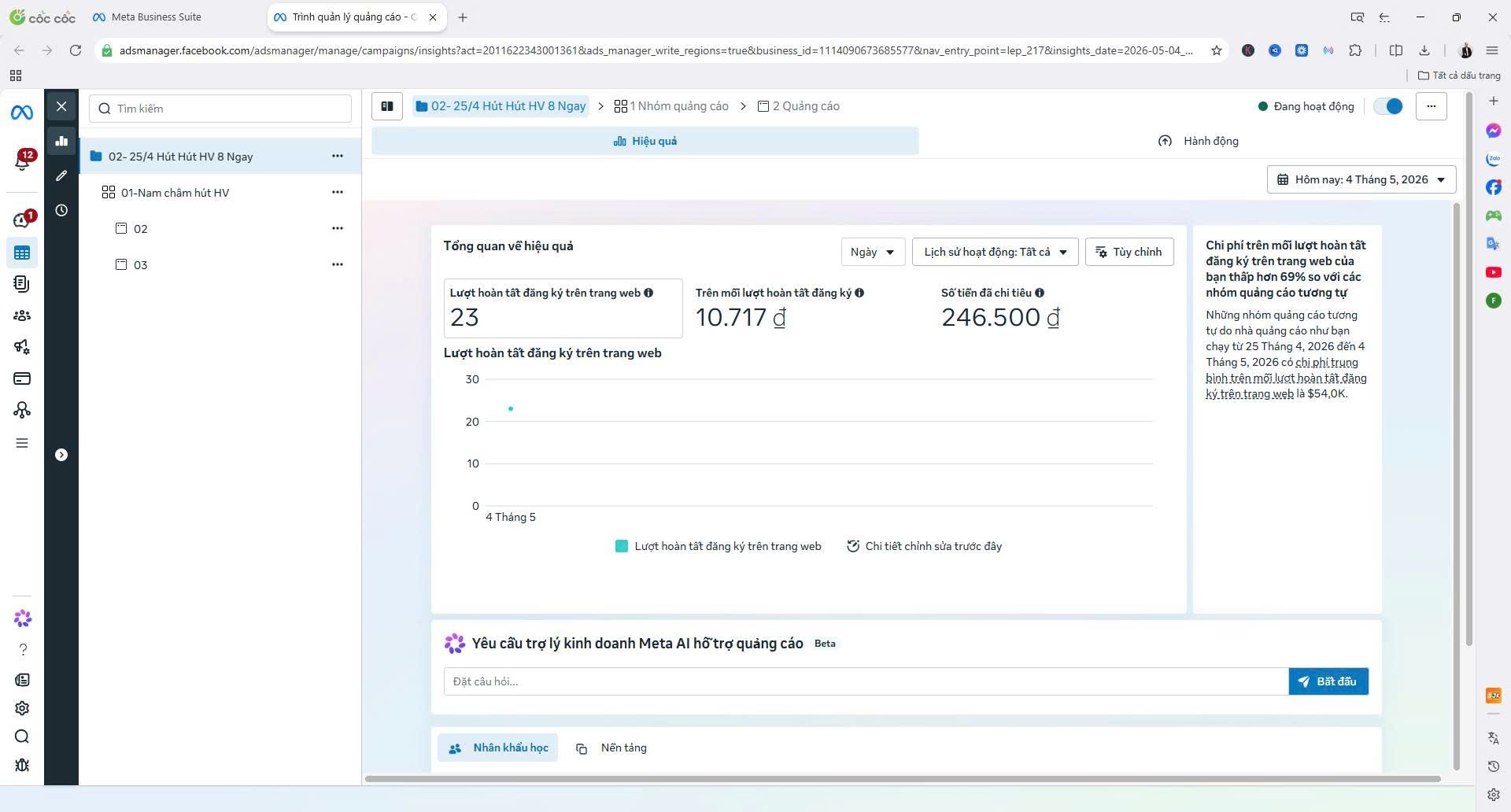The image size is (1511, 812).
Task: Open Lịch sử hoạt động: Tất cả dropdown
Action: (995, 252)
